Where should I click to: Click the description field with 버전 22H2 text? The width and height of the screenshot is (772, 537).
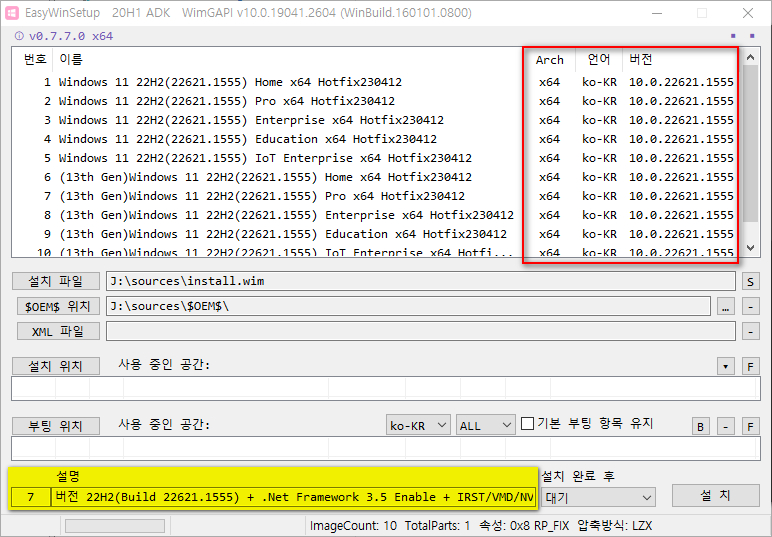pos(293,497)
